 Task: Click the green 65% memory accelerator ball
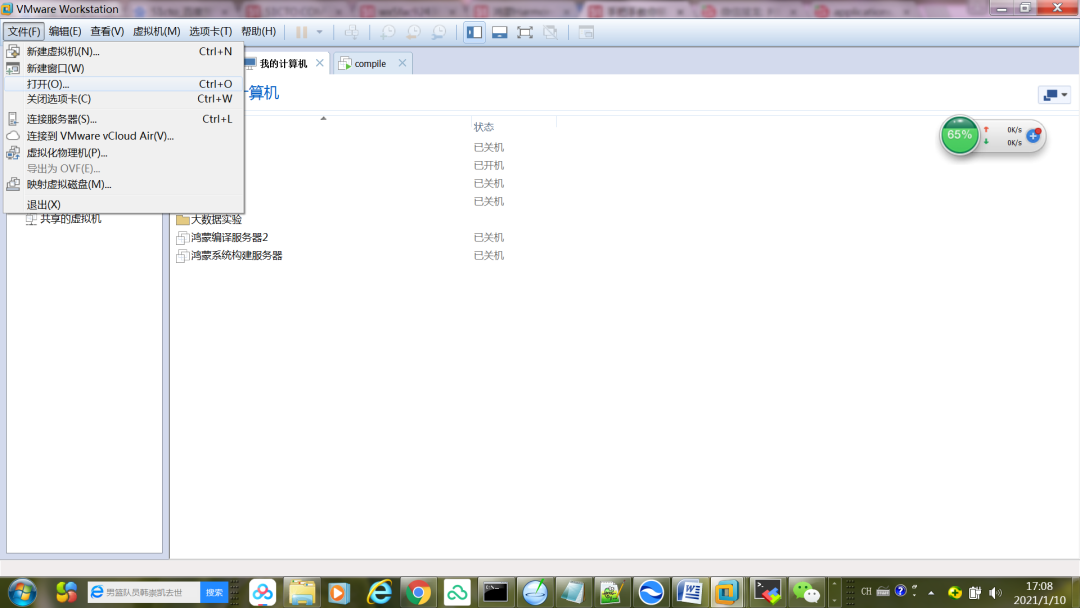click(x=959, y=135)
